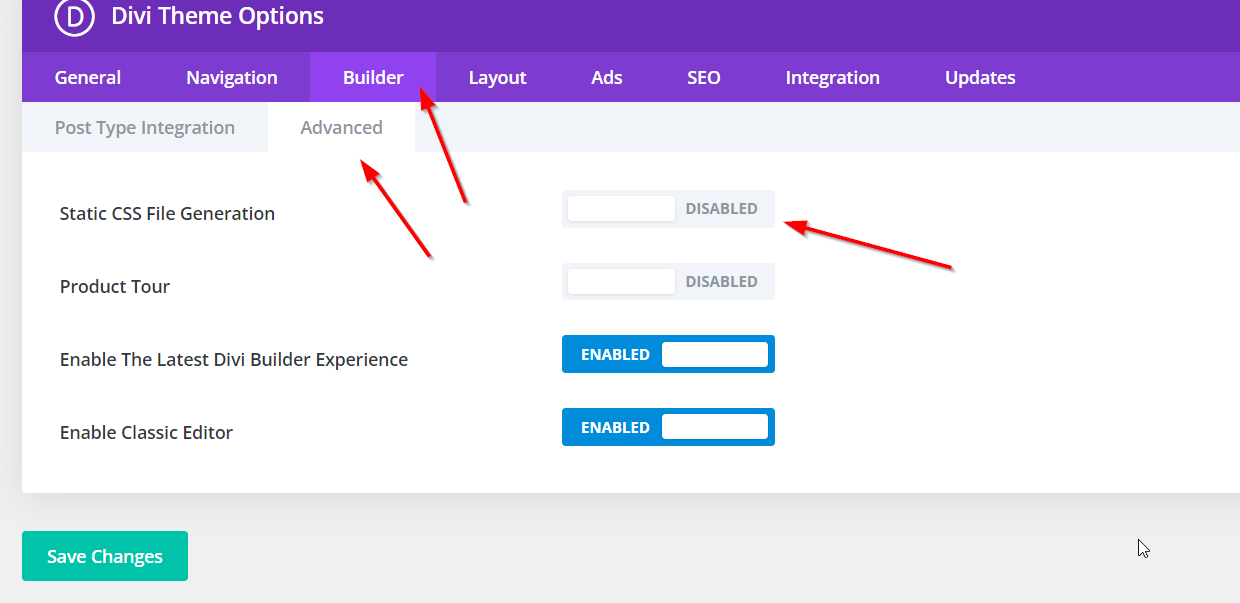Switch to the Navigation tab
This screenshot has width=1240, height=603.
(x=232, y=78)
